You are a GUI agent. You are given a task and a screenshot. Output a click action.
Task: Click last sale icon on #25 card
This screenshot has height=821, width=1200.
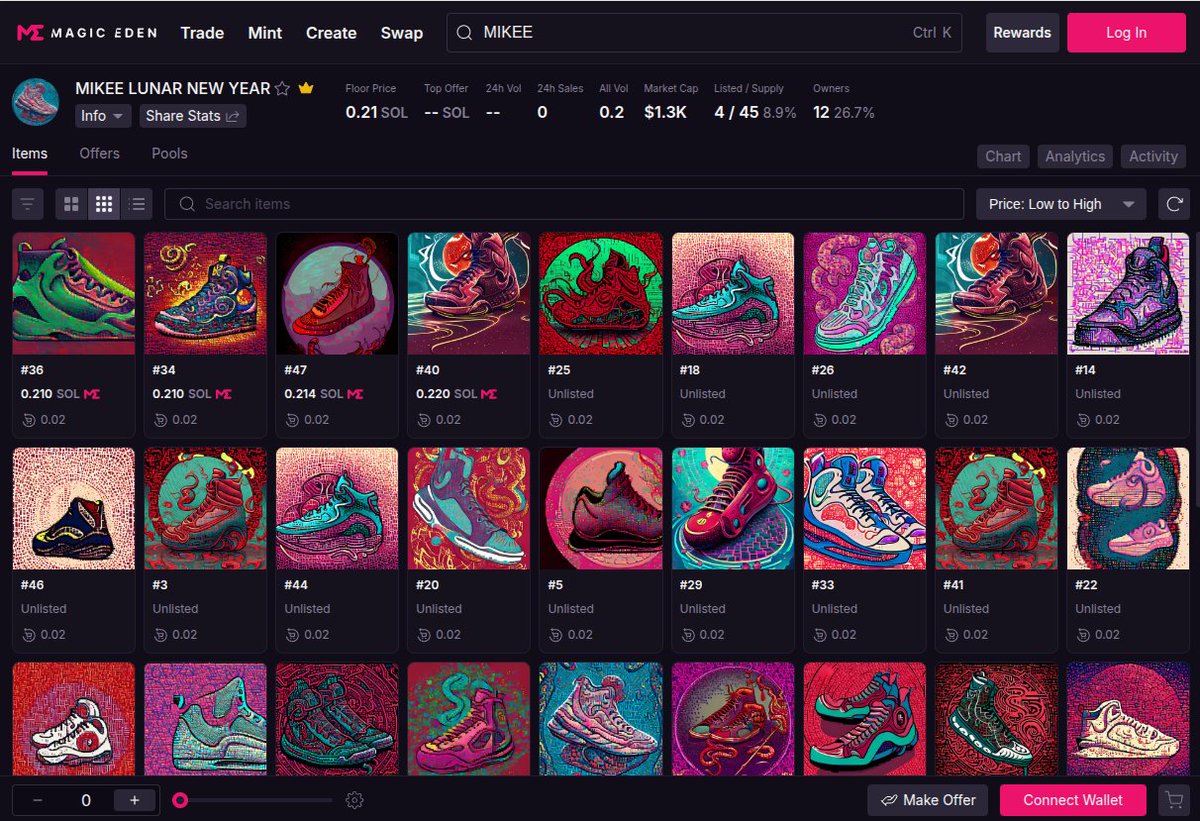[555, 420]
